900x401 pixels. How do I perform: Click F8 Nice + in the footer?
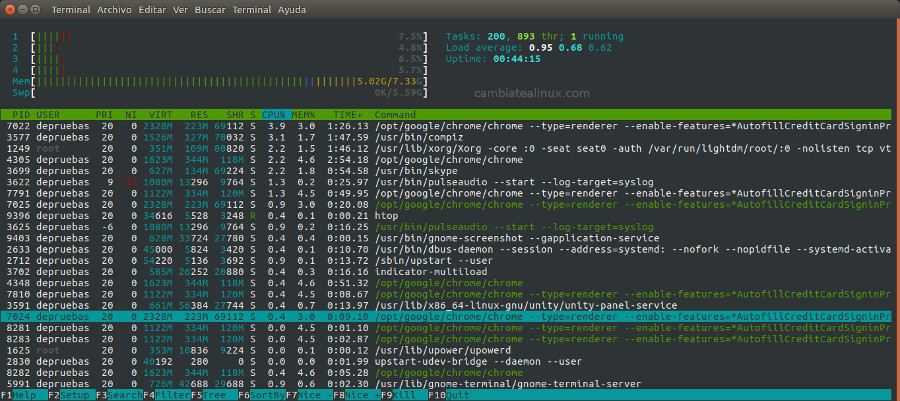click(356, 395)
